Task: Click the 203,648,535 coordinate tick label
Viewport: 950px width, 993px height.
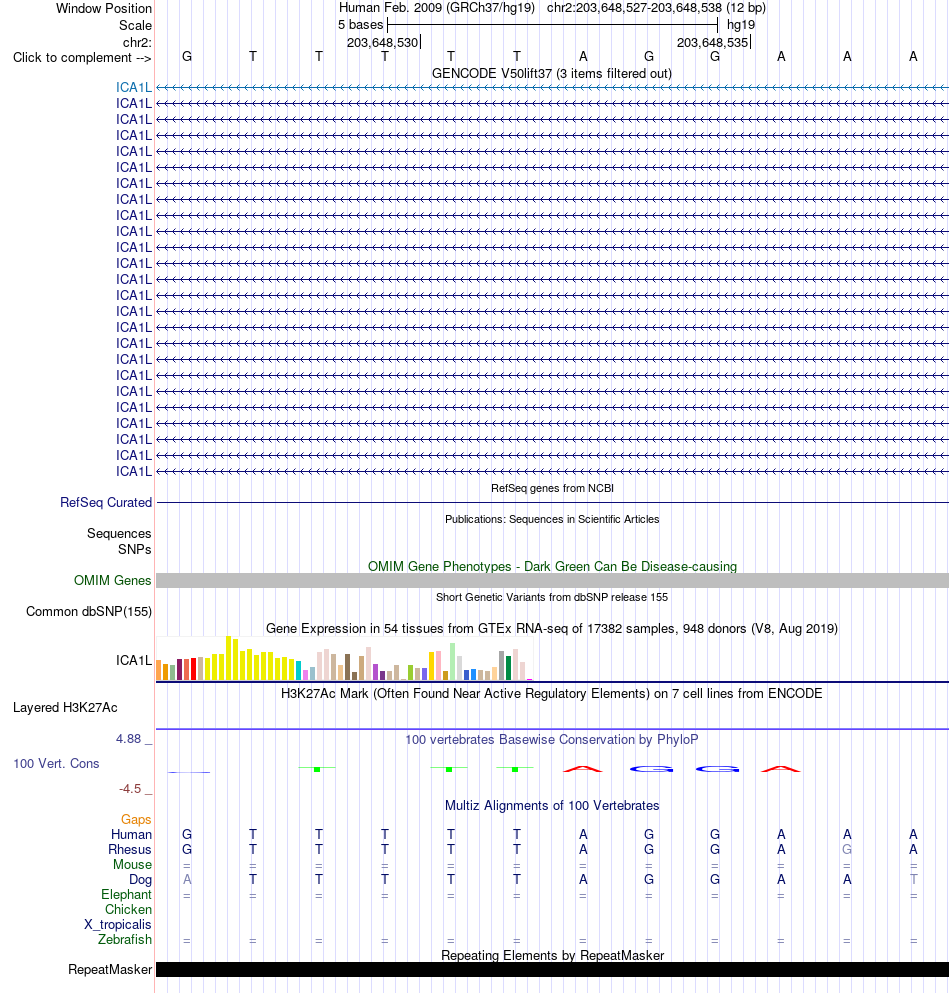Action: pos(712,42)
